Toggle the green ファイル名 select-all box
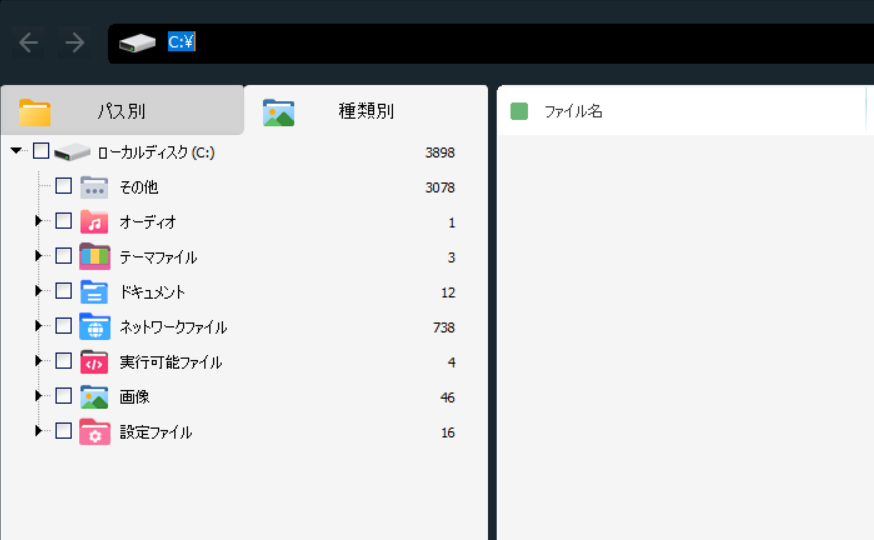Viewport: 874px width, 540px height. pos(519,111)
